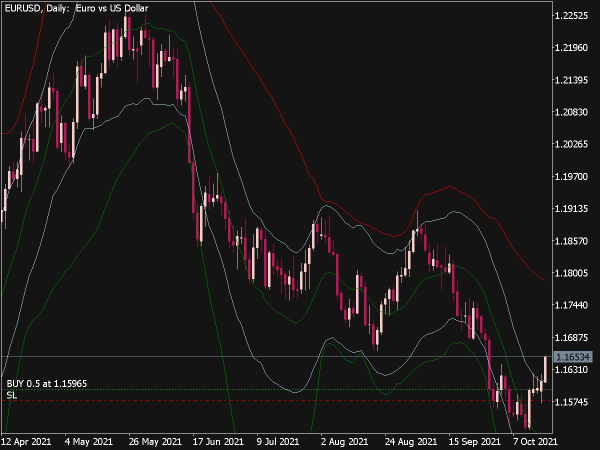Click the 1.18005 price scale label
Image resolution: width=600 pixels, height=450 pixels.
coord(571,273)
